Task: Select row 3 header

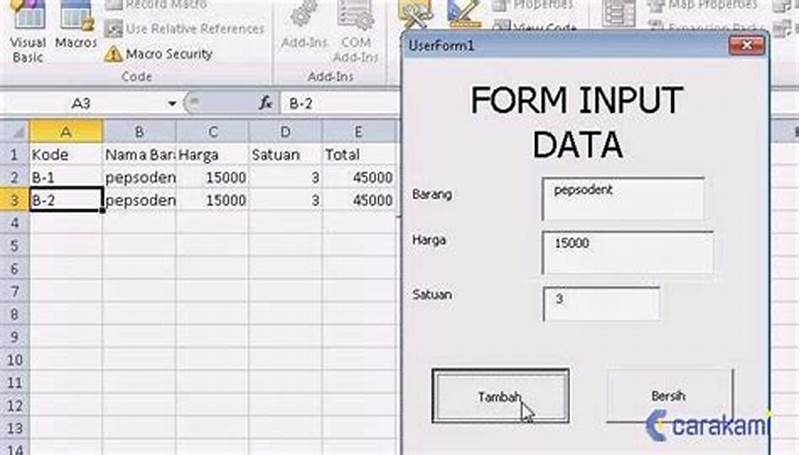Action: point(14,200)
